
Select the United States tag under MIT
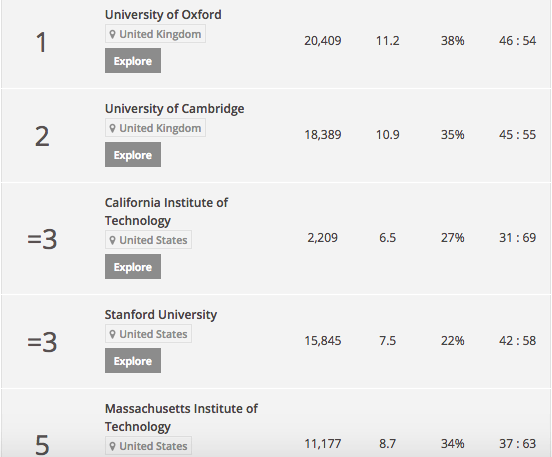point(148,446)
